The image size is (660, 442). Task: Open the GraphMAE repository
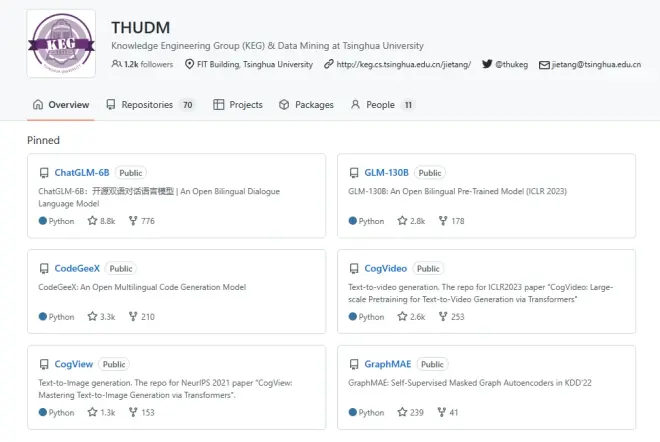coord(388,364)
